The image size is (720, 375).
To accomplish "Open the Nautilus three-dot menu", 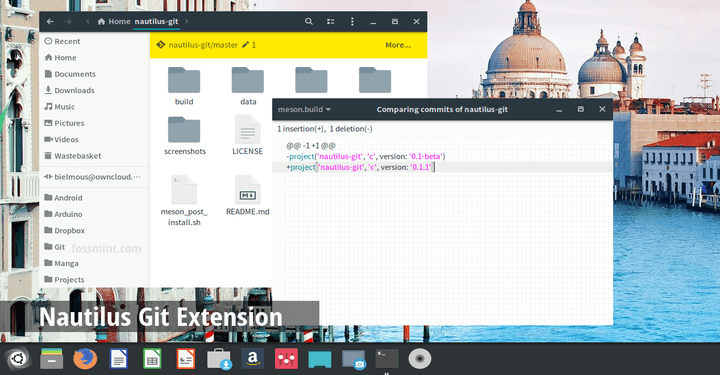I will click(352, 22).
